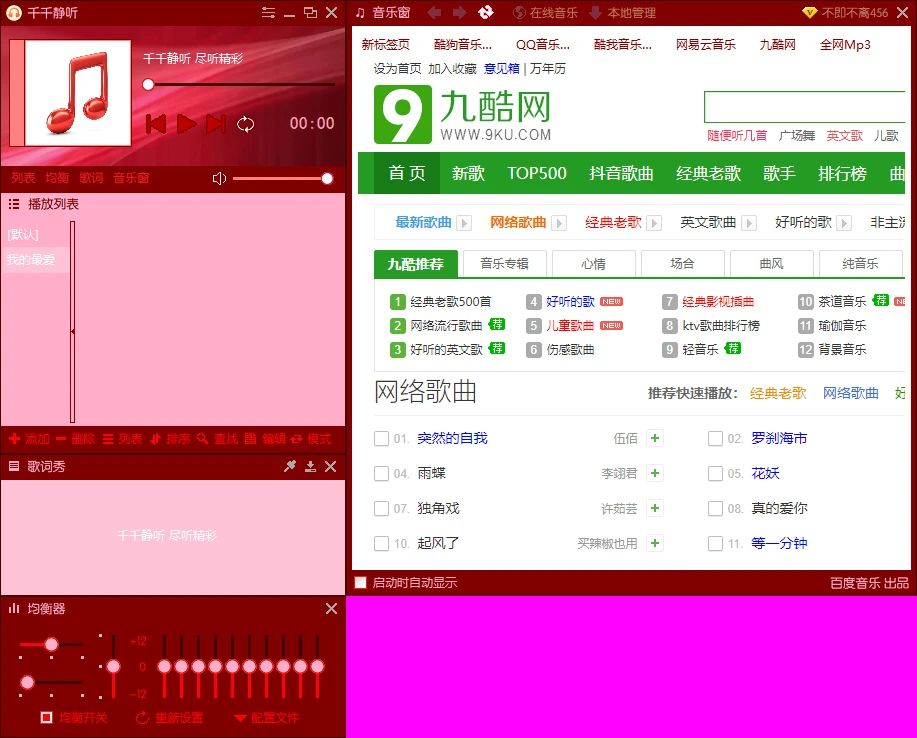The height and width of the screenshot is (738, 917).
Task: Click 编辑 edit in playlist toolbar
Action: pos(265,439)
